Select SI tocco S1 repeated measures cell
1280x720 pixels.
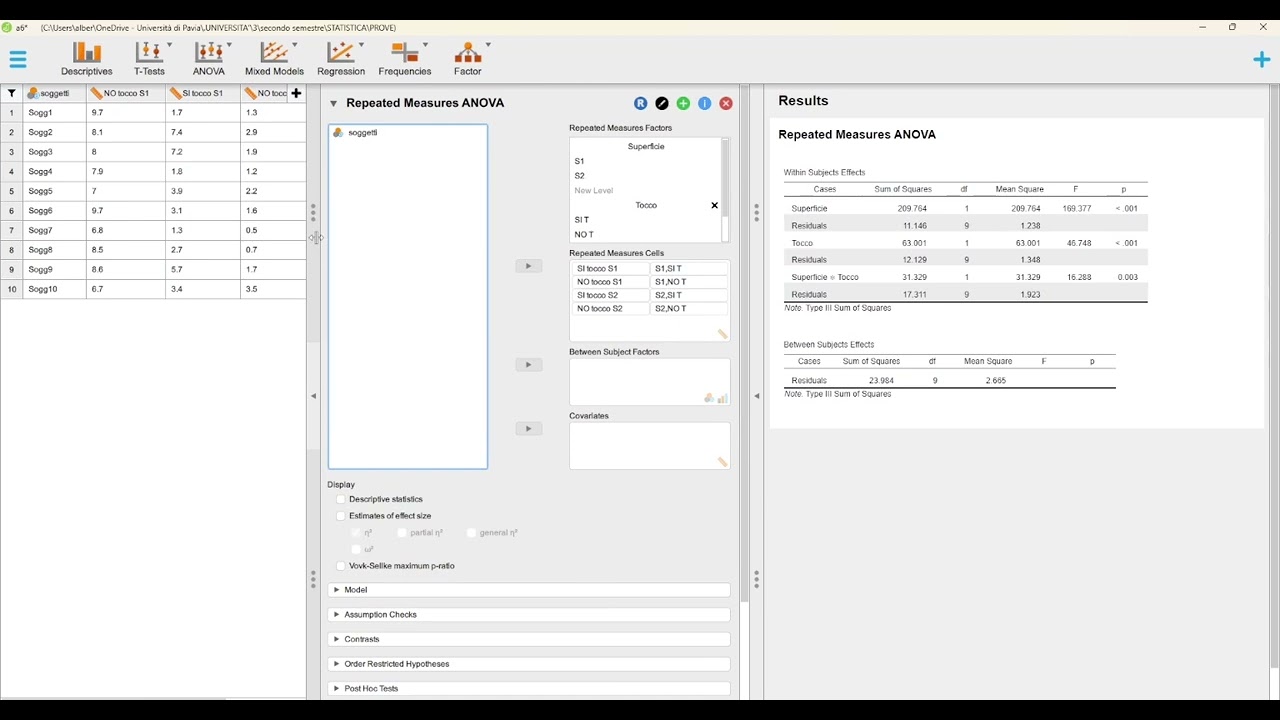click(x=610, y=268)
